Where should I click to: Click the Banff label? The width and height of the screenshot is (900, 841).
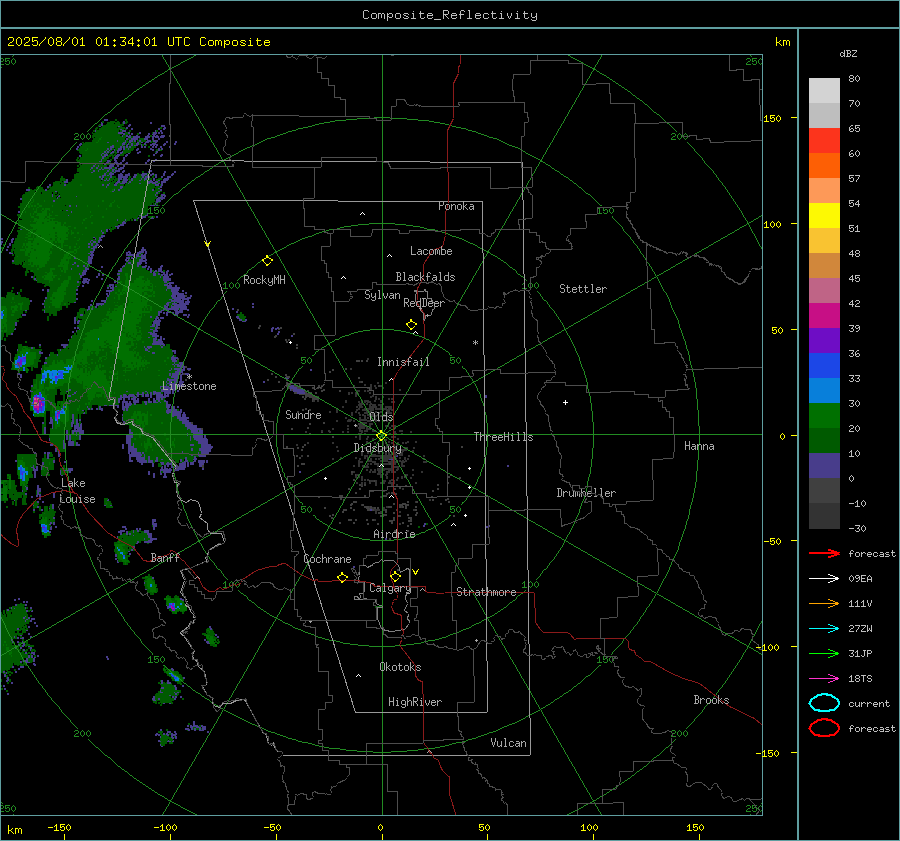click(165, 557)
